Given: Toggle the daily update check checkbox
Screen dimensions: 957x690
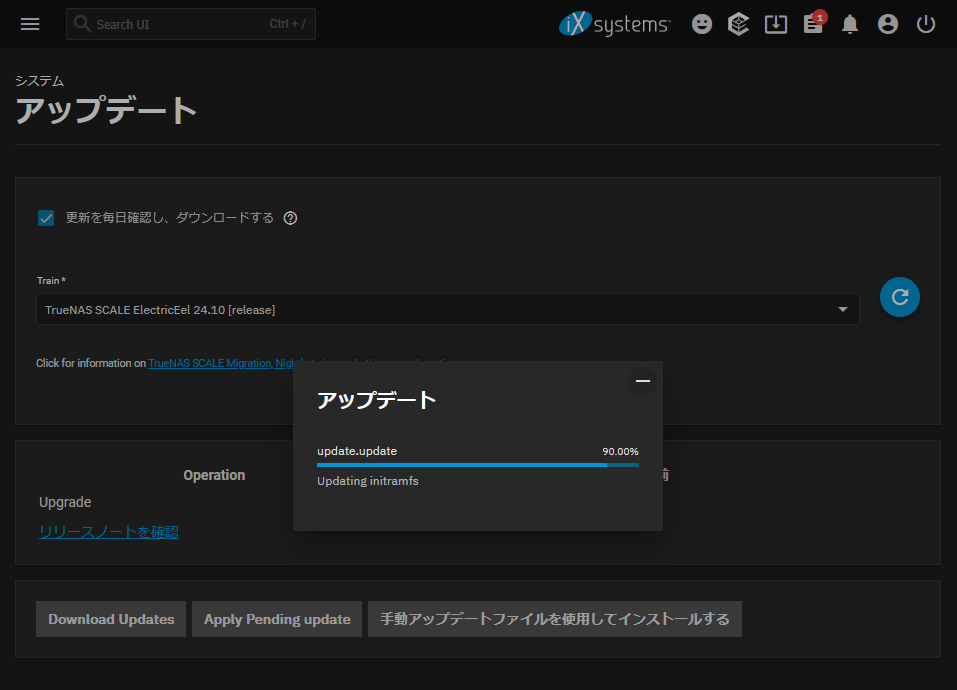Looking at the screenshot, I should [x=46, y=218].
